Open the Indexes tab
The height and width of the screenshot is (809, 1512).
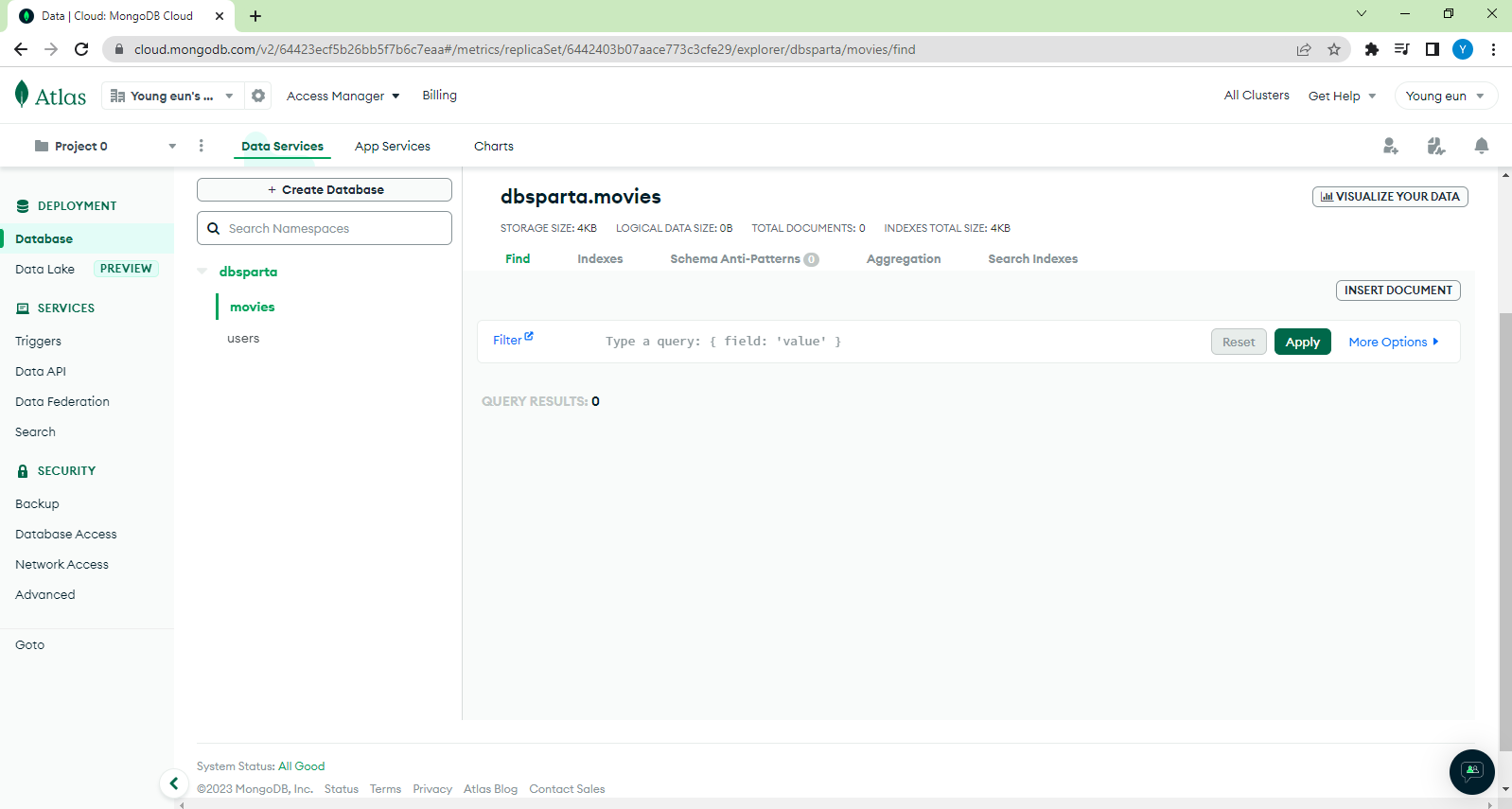[x=600, y=258]
